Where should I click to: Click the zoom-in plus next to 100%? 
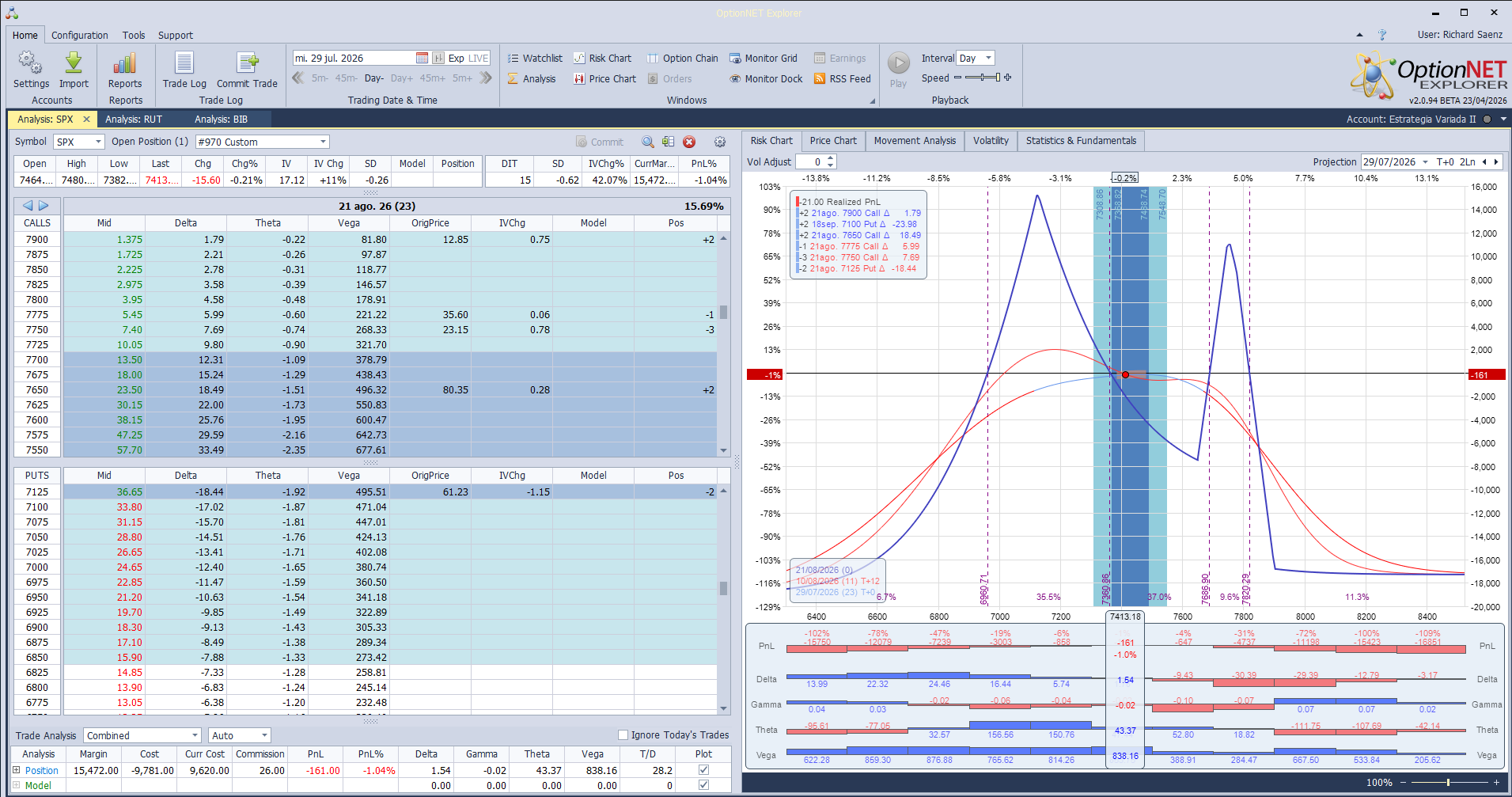pyautogui.click(x=1496, y=782)
